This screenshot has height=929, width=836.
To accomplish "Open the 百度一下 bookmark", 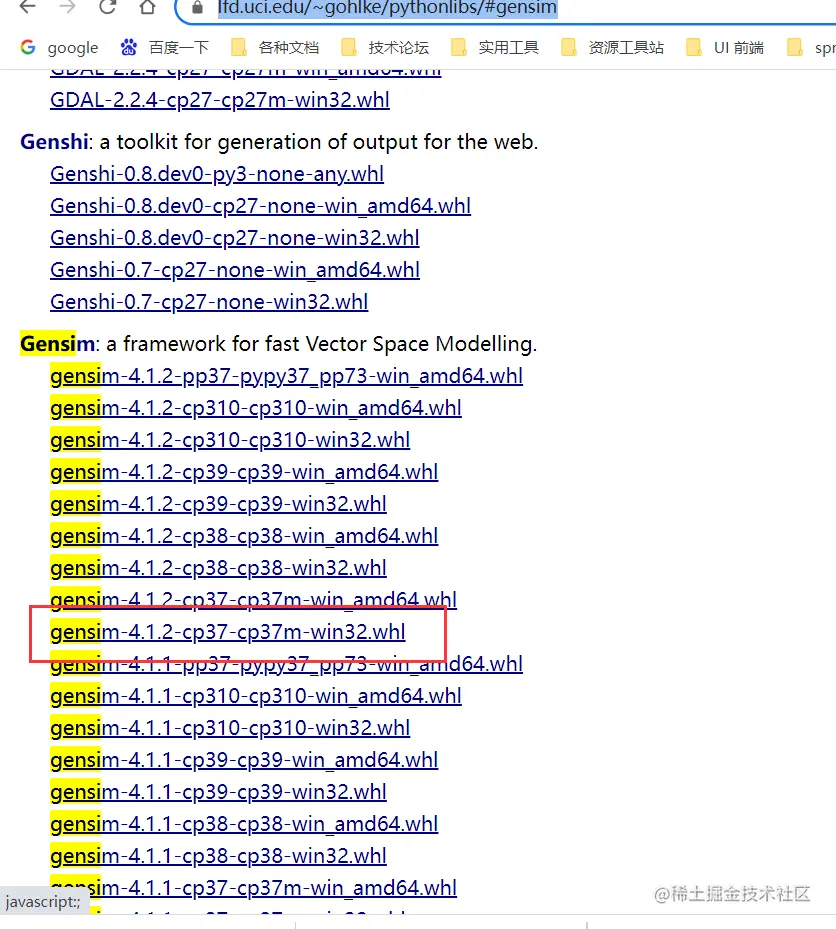I will tap(165, 47).
